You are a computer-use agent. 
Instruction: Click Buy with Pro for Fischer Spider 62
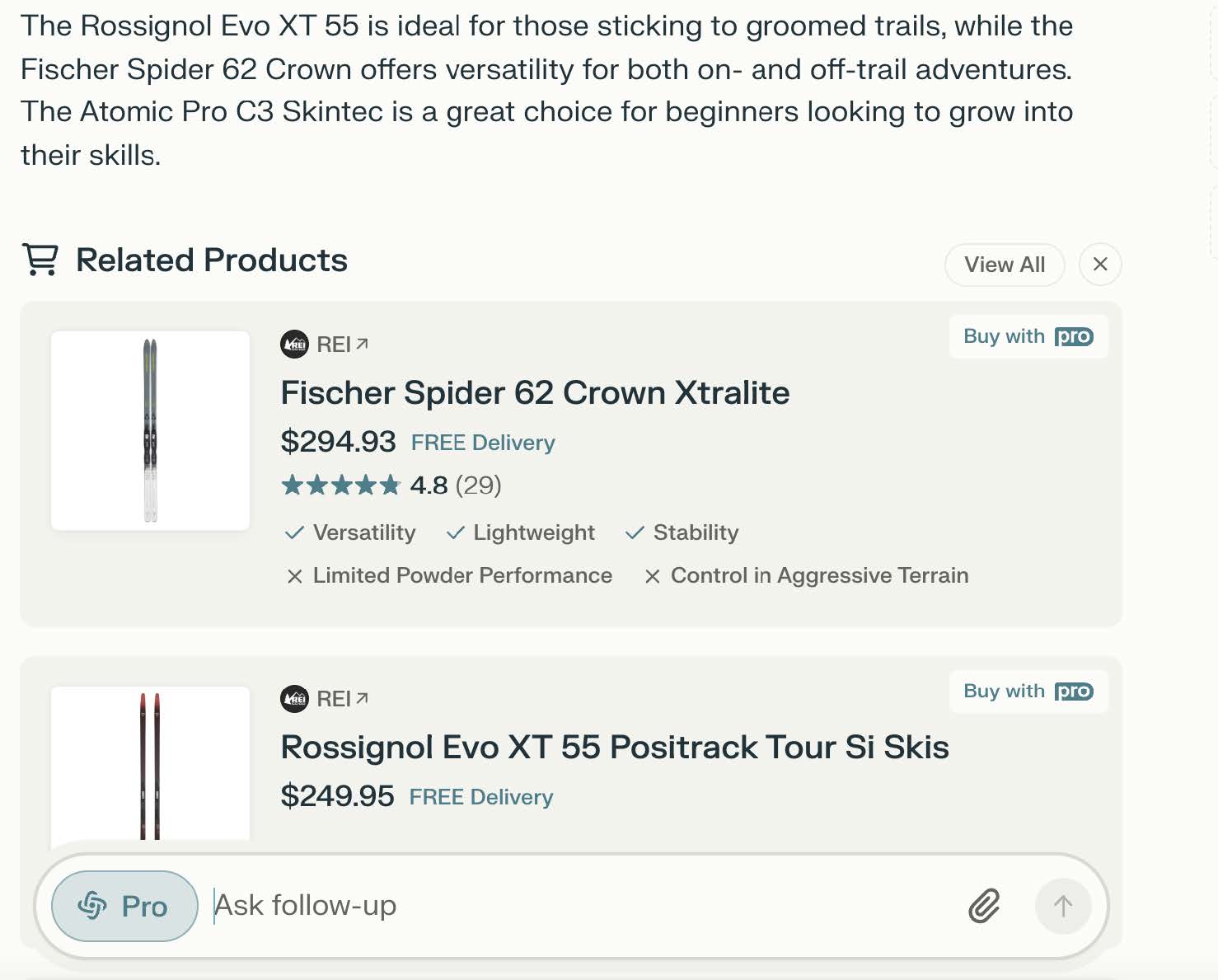(1028, 336)
